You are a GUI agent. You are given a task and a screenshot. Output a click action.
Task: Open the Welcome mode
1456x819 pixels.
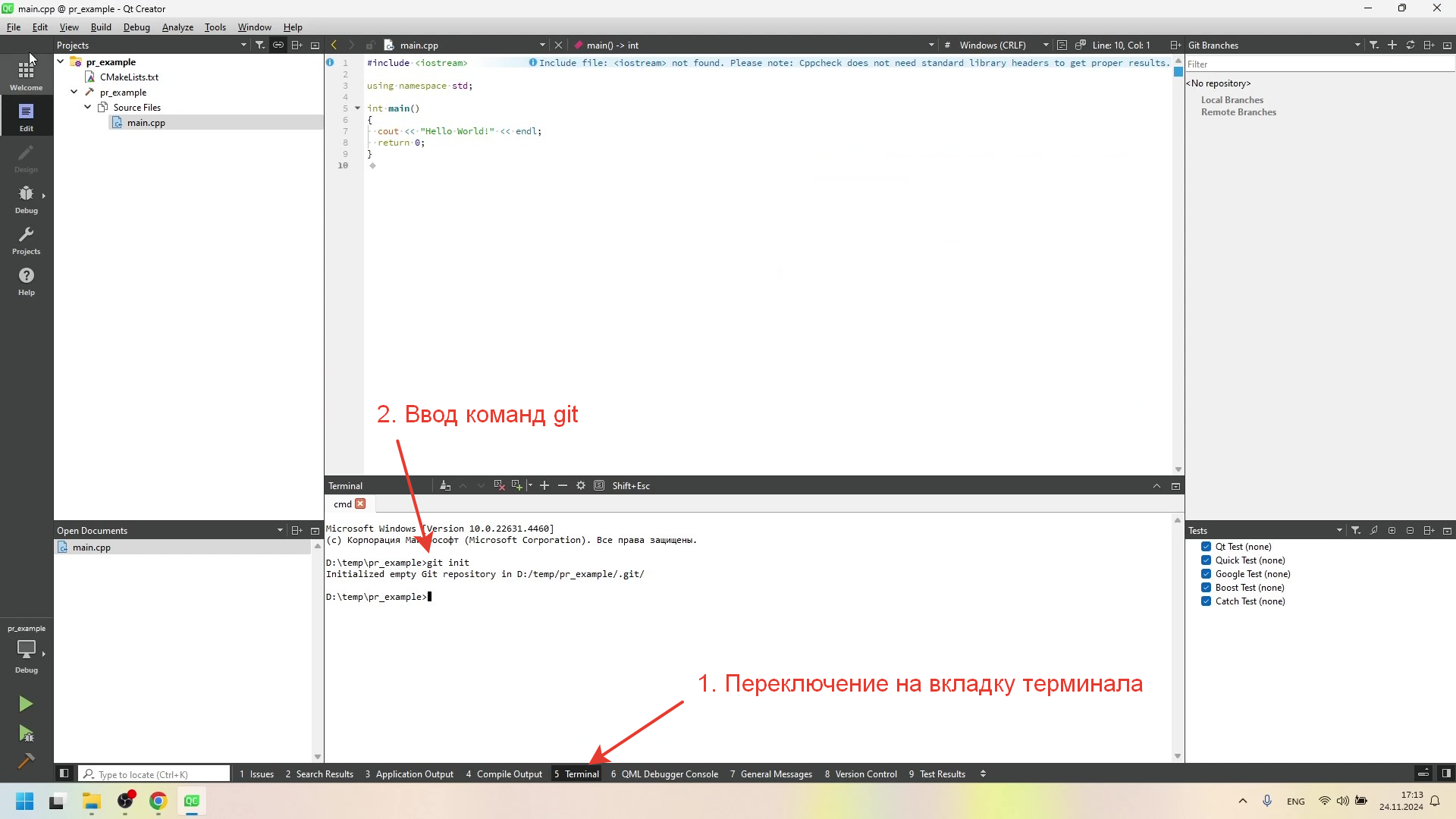pyautogui.click(x=27, y=75)
